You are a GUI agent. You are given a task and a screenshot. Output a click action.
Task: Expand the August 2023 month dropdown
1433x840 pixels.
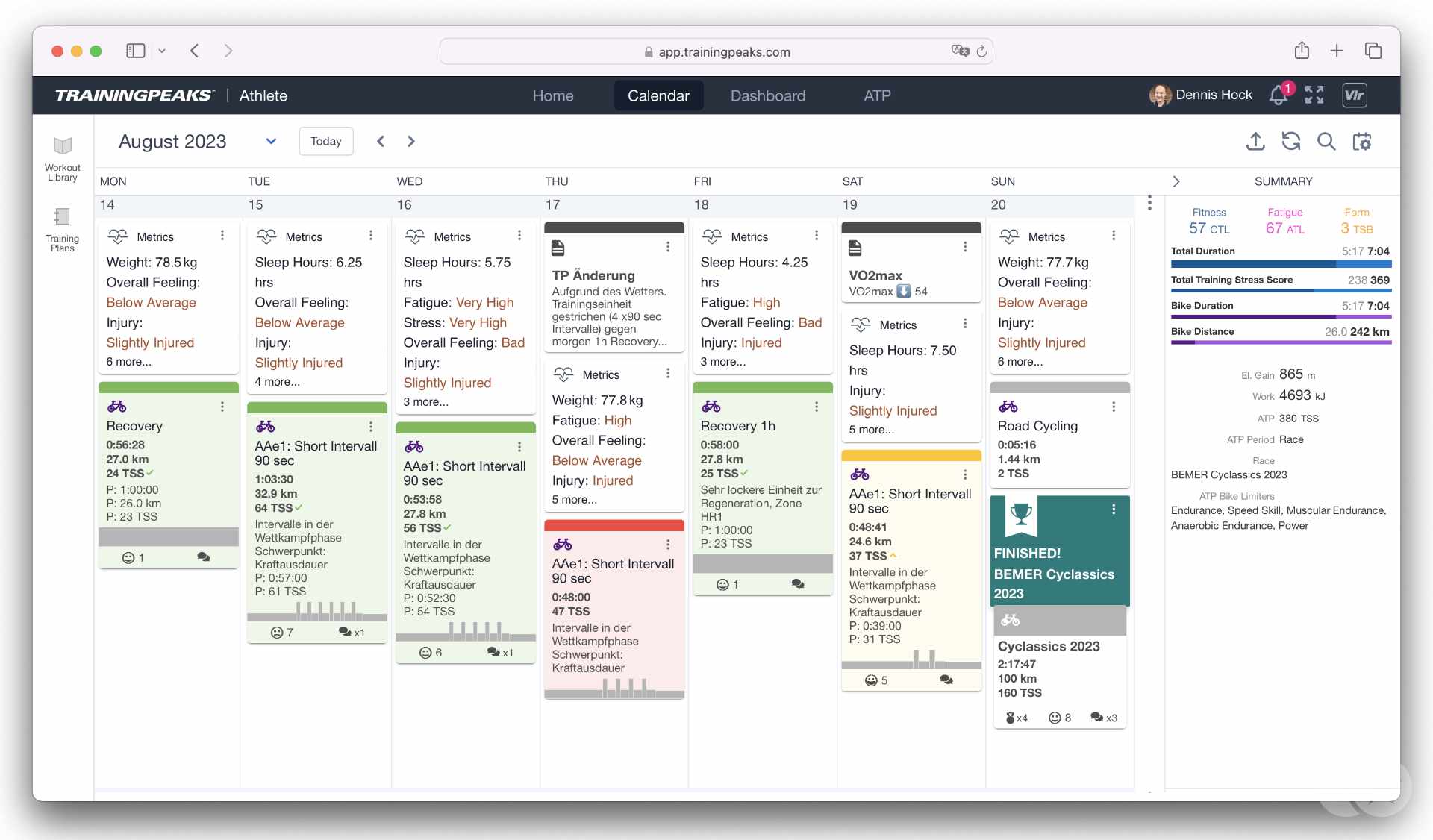(272, 142)
